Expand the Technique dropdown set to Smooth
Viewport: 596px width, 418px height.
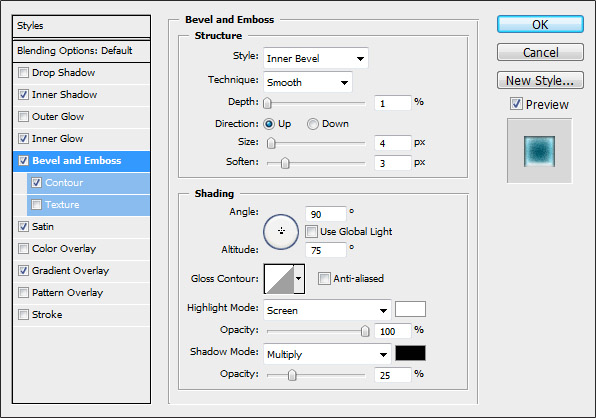click(308, 82)
